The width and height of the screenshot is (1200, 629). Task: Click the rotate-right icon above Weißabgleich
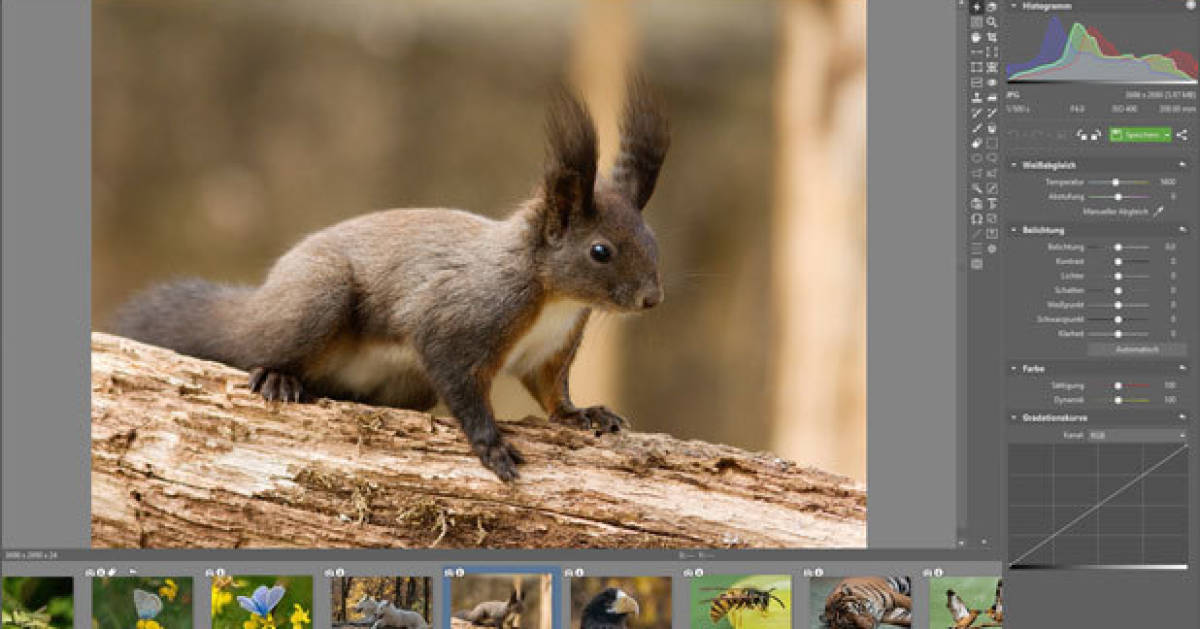click(1095, 135)
